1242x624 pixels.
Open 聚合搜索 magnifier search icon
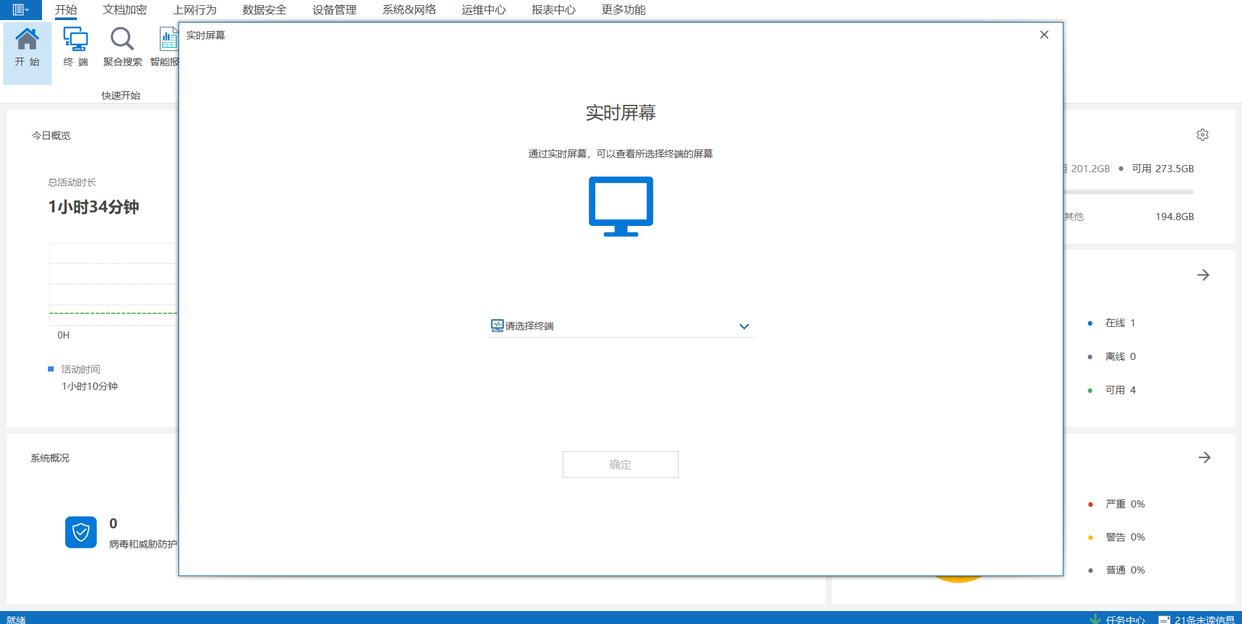[x=122, y=48]
